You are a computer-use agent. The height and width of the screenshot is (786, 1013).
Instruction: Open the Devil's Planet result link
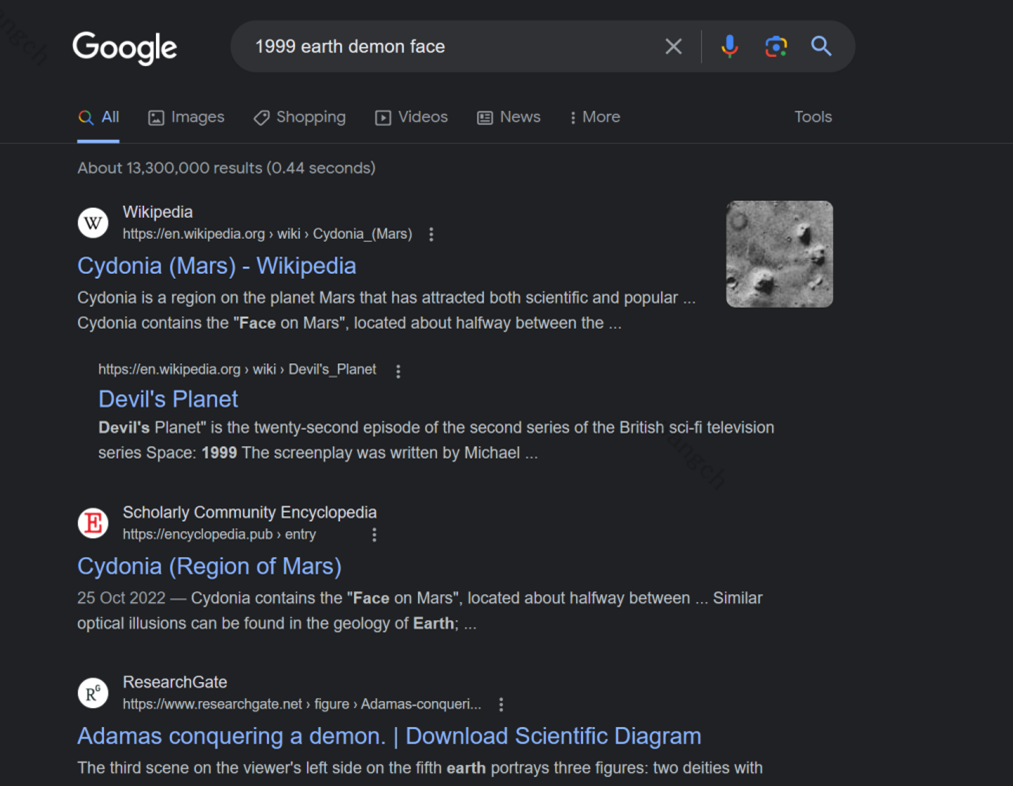click(168, 399)
